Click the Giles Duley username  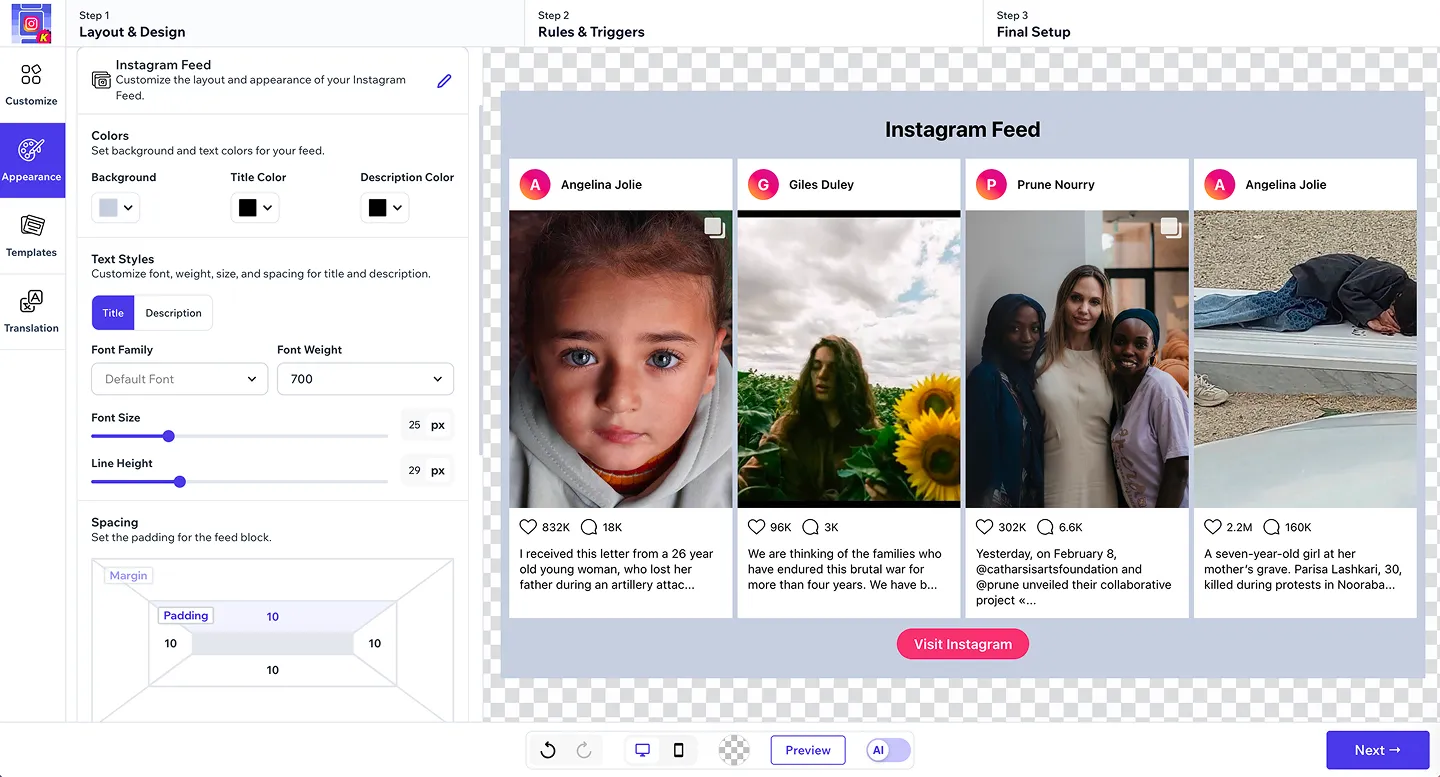pyautogui.click(x=822, y=185)
